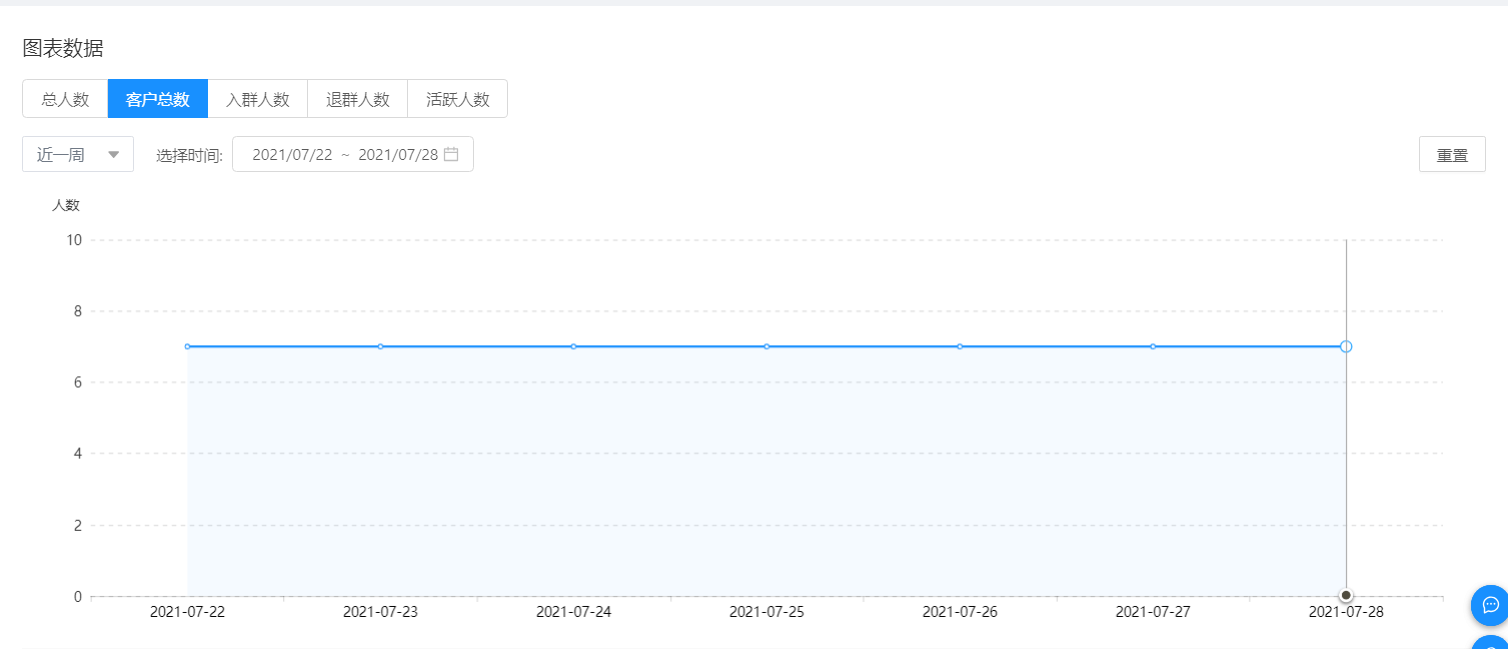Switch to the 入群人数 tab
1508x649 pixels.
pos(258,99)
